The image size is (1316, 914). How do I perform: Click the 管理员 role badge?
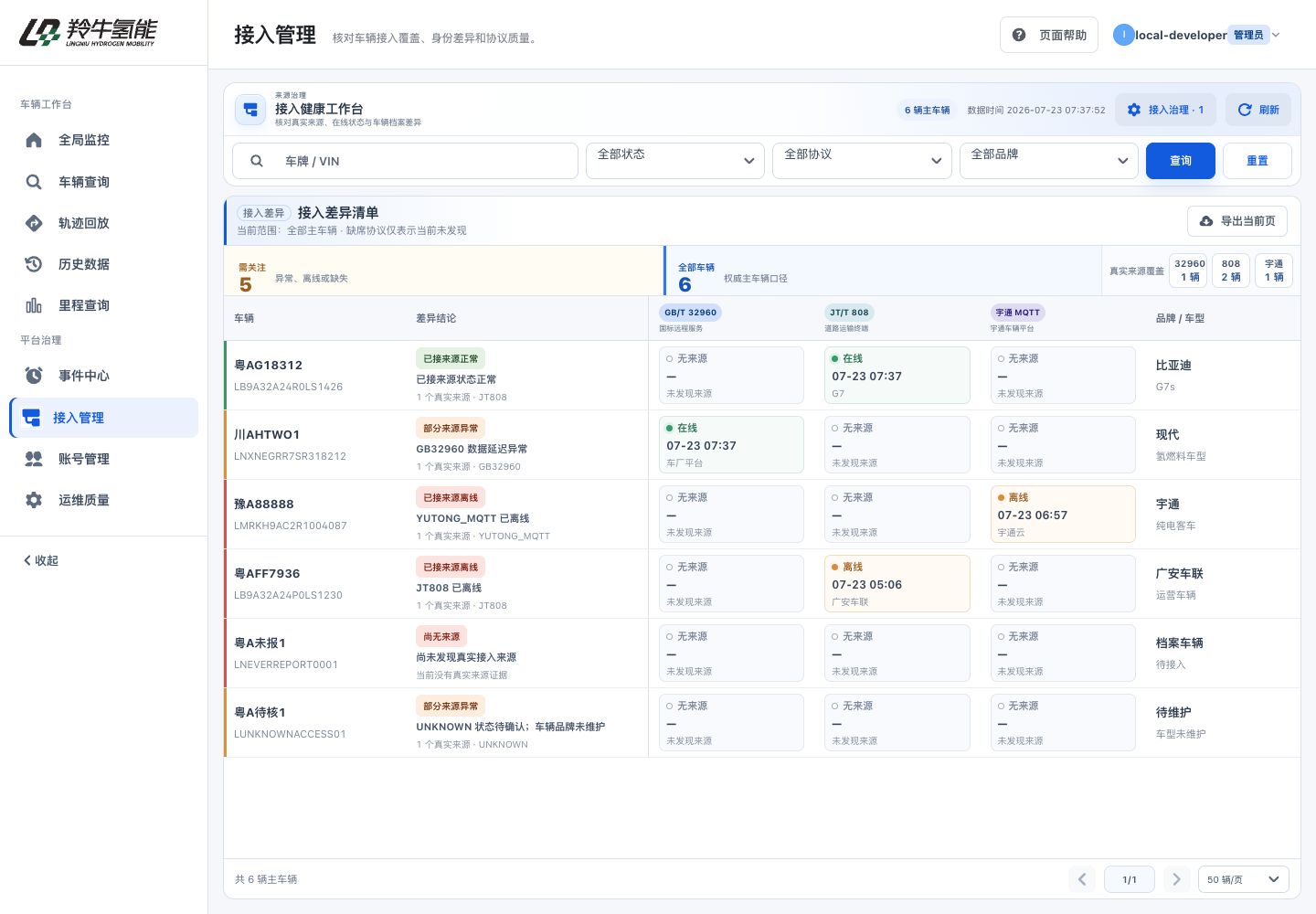pos(1248,35)
